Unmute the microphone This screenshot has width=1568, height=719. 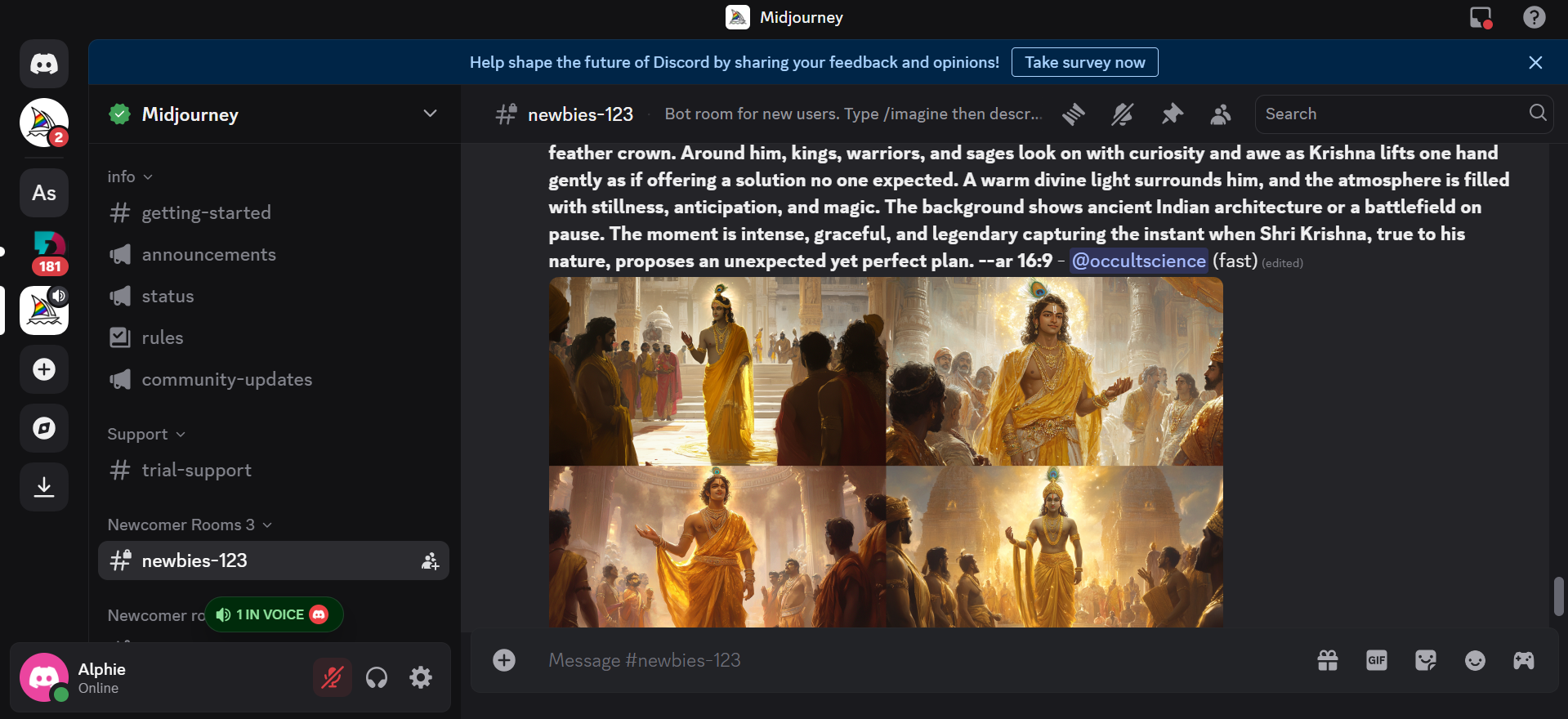(x=332, y=677)
